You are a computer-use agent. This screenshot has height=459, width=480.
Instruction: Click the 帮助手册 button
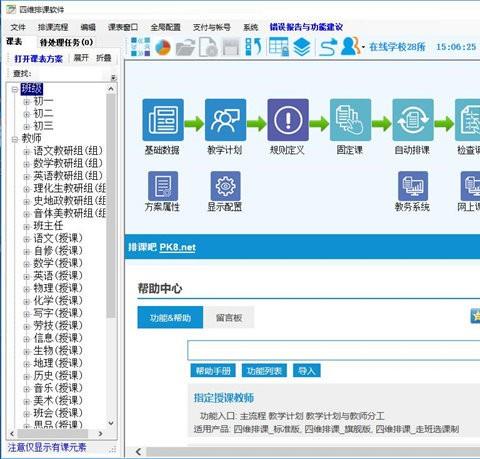213,371
